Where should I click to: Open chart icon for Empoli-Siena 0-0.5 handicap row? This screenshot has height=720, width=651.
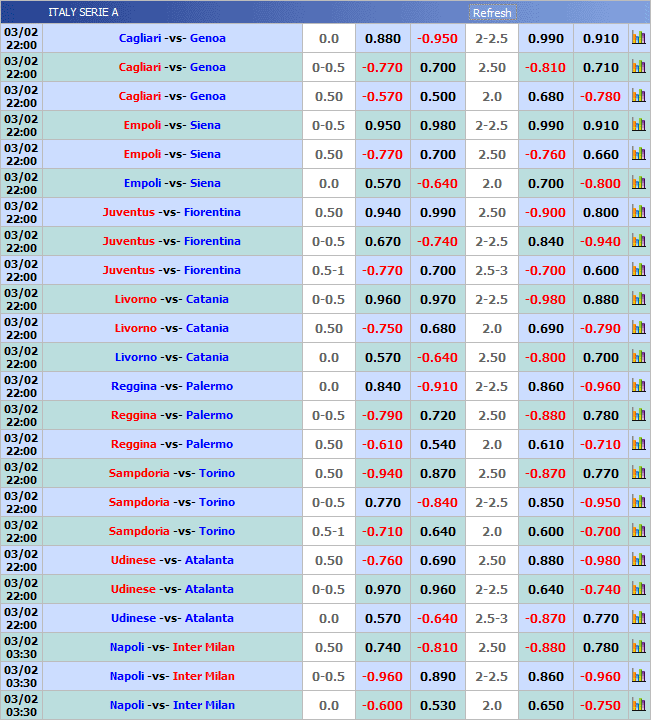pyautogui.click(x=638, y=125)
